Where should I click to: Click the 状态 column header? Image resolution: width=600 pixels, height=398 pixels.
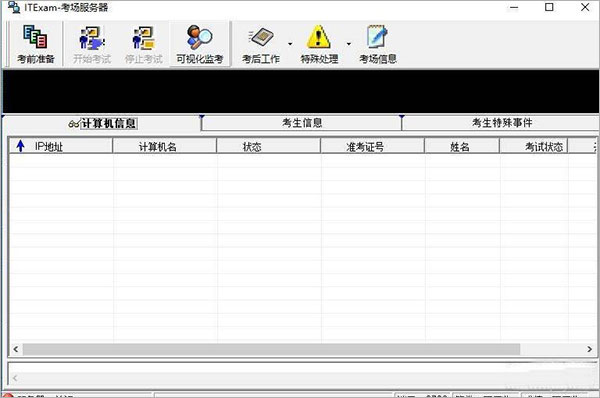(x=269, y=146)
